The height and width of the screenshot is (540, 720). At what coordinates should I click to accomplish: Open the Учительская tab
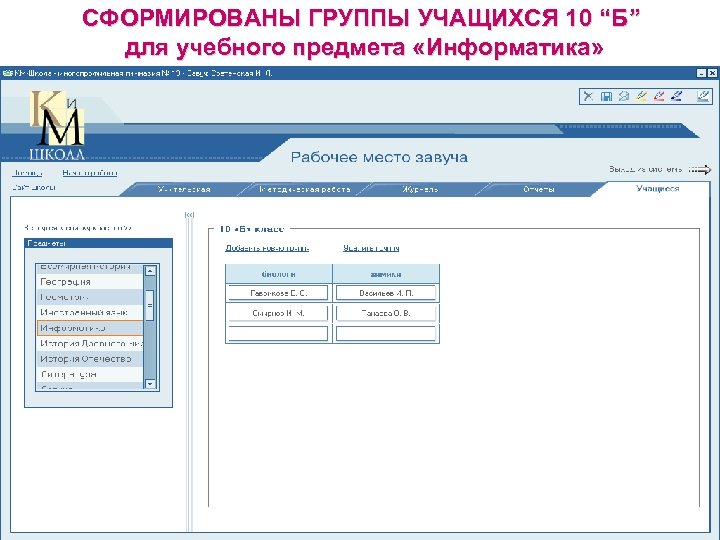pyautogui.click(x=184, y=189)
